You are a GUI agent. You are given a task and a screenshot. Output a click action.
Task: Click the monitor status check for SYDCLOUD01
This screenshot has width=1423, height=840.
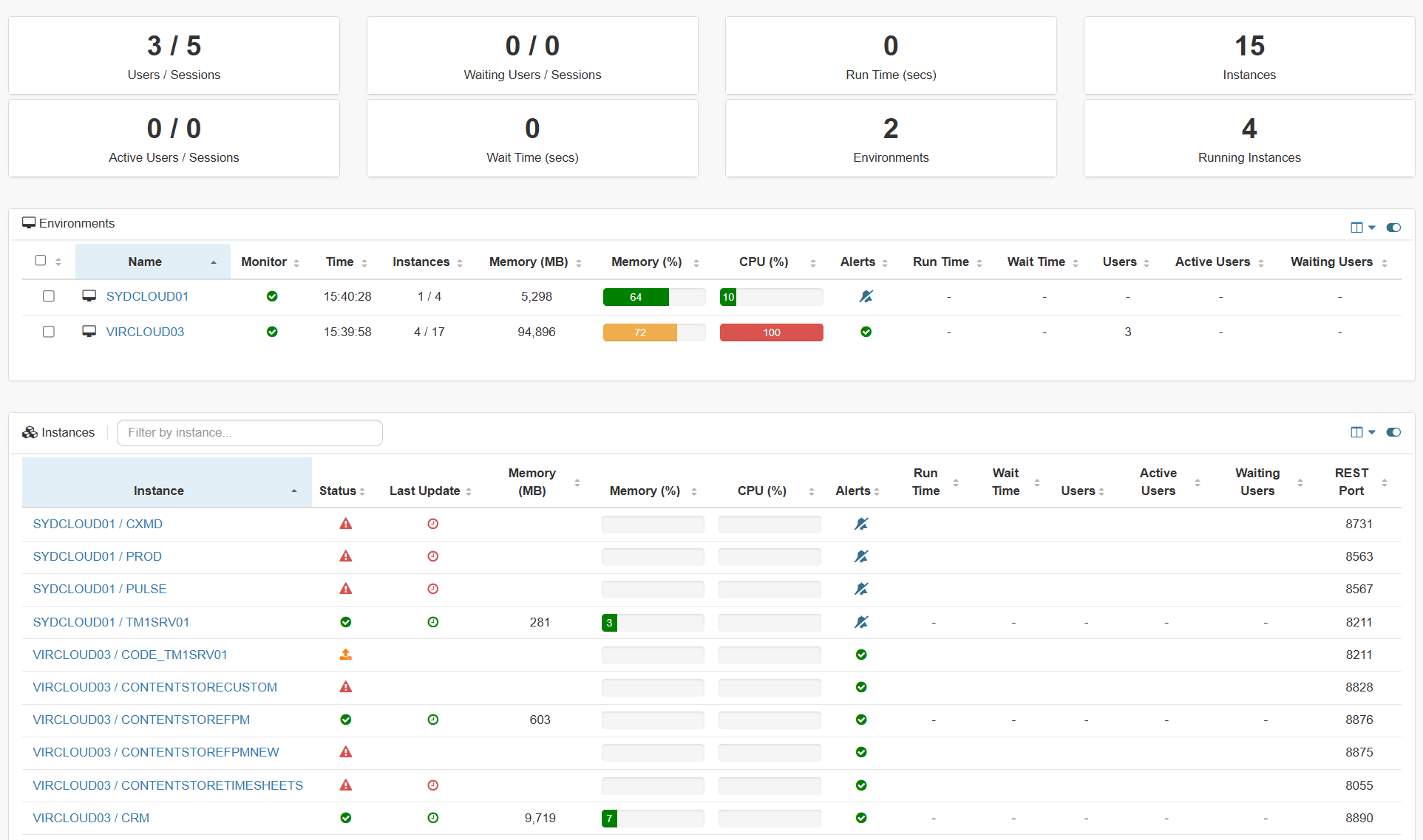pyautogui.click(x=272, y=296)
